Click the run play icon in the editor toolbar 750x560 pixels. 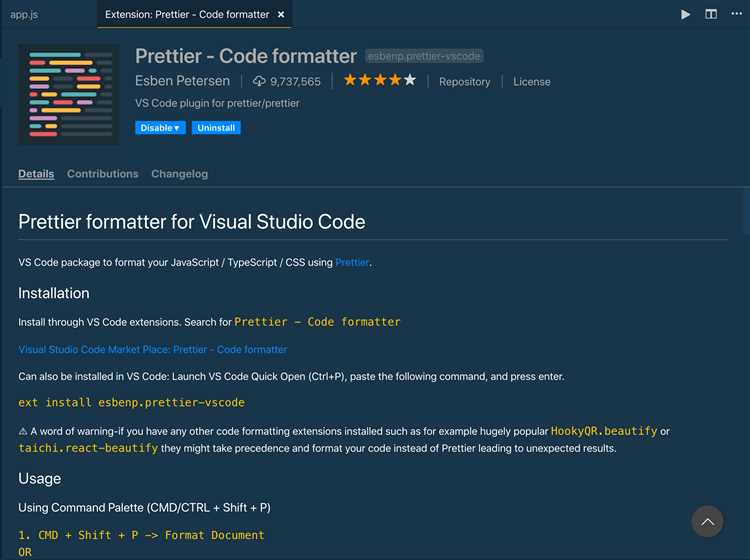click(685, 14)
